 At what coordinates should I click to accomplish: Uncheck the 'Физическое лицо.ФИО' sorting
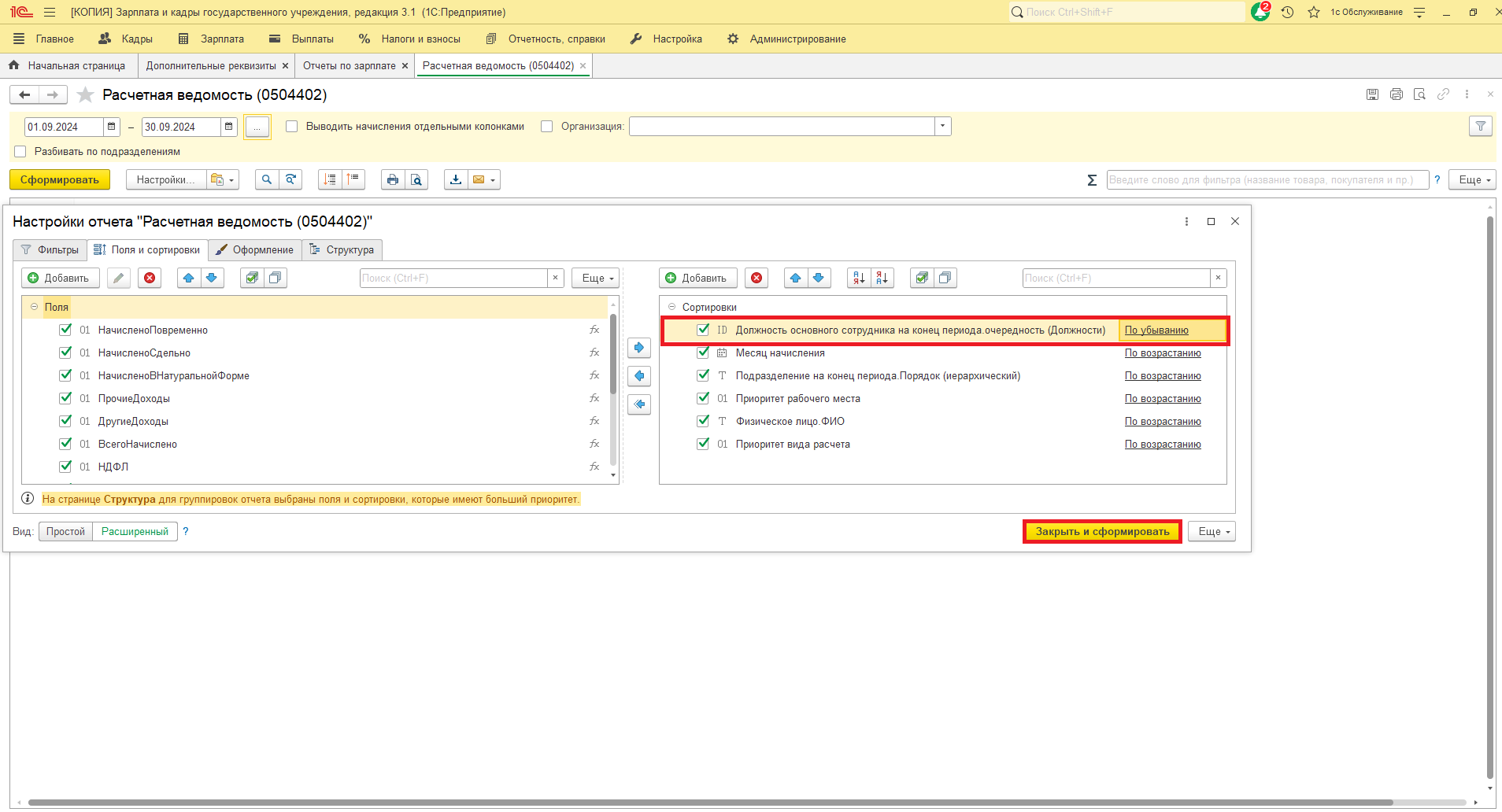[703, 421]
